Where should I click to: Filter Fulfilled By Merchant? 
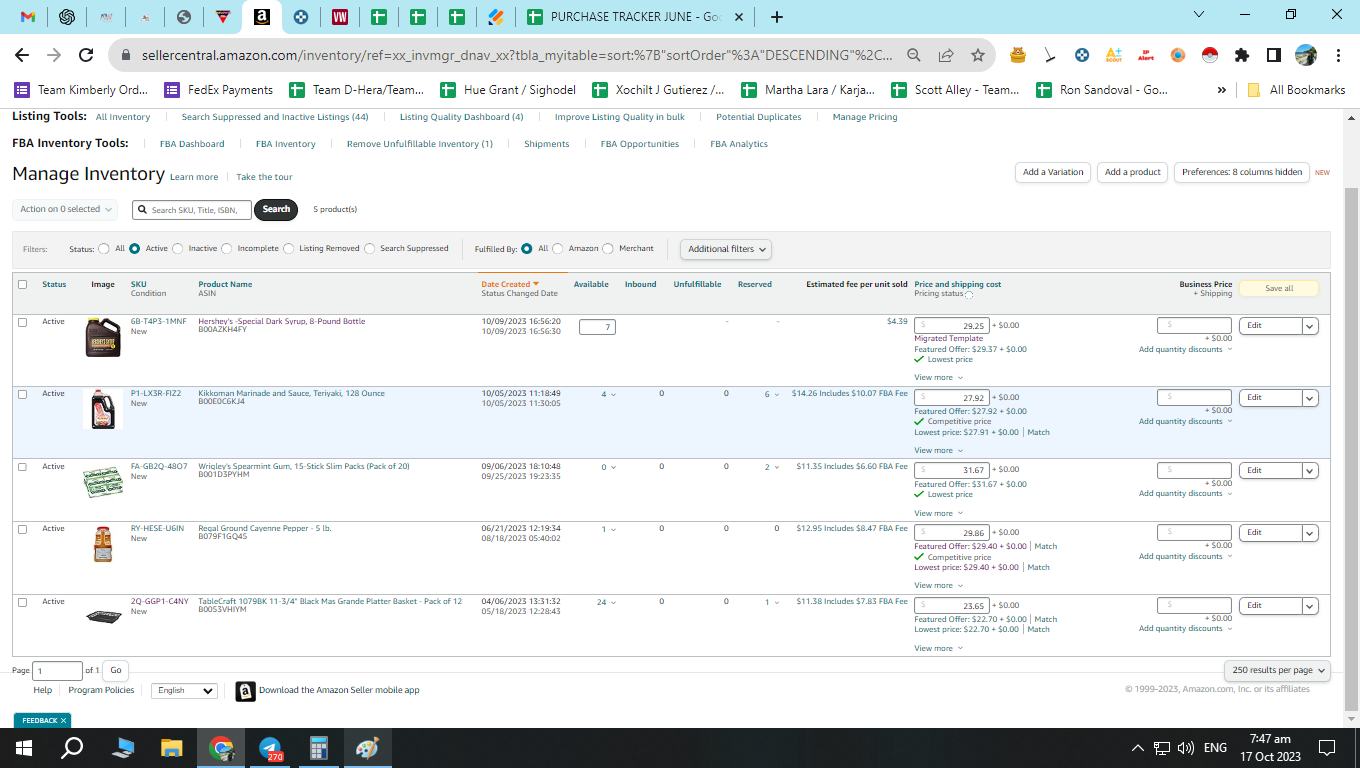click(608, 249)
